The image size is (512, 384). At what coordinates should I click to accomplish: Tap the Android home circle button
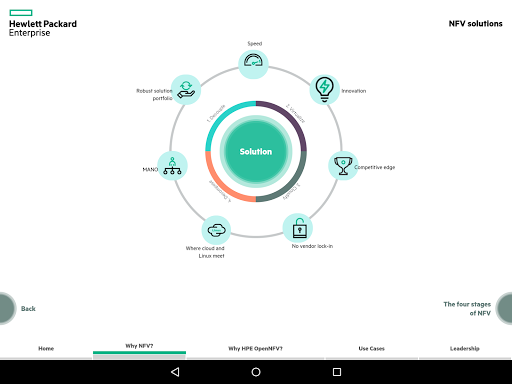tap(256, 372)
